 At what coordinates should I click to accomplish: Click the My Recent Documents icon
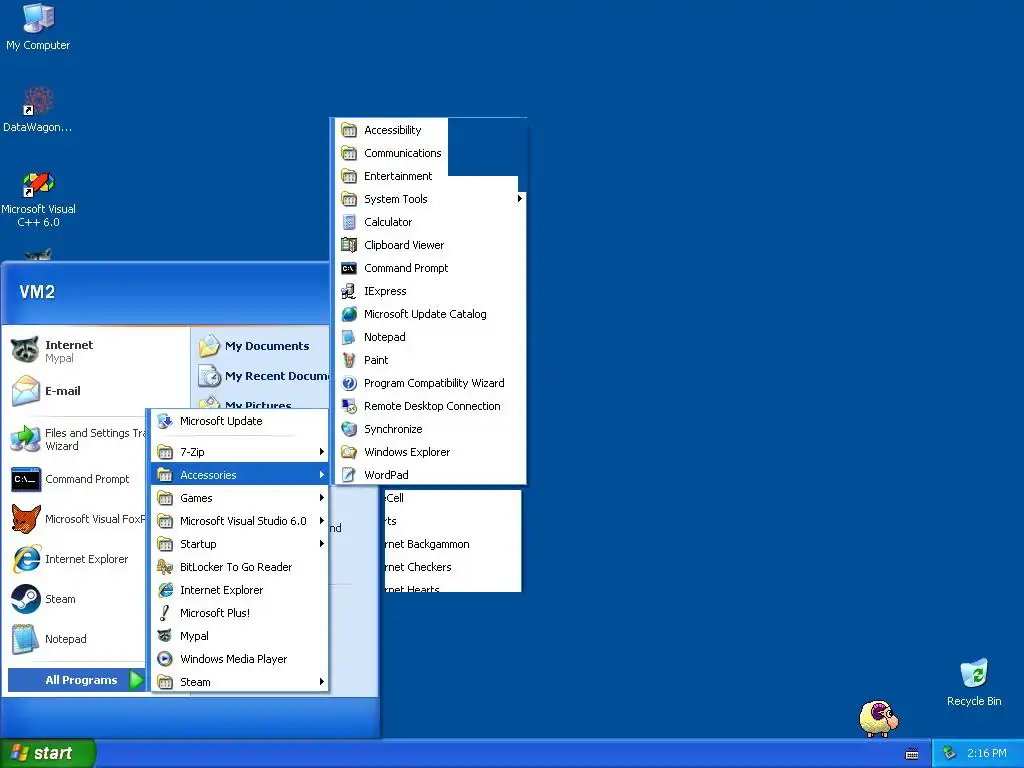[x=210, y=376]
